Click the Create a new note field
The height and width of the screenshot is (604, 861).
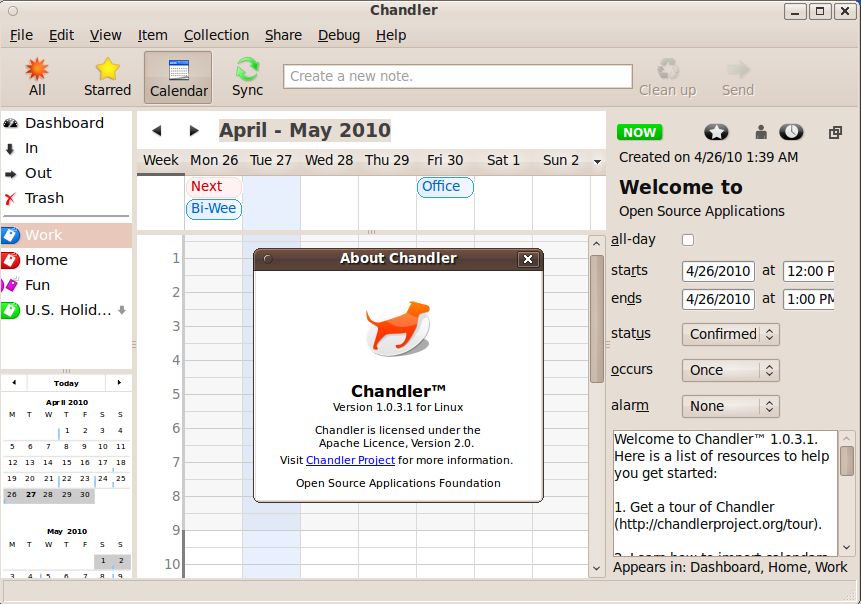[x=458, y=76]
